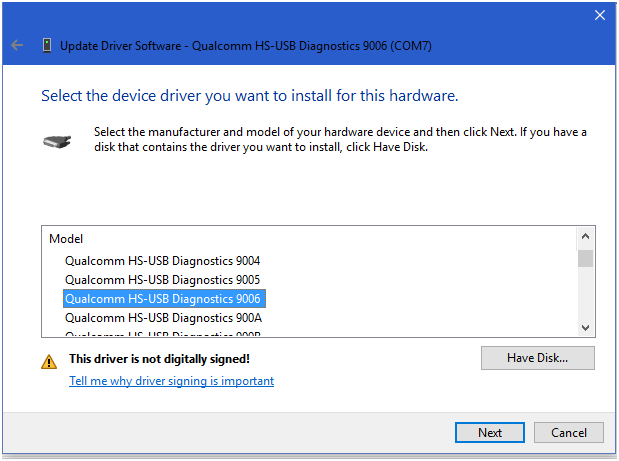Click the device icon in title bar
The width and height of the screenshot is (619, 461).
pyautogui.click(x=47, y=46)
